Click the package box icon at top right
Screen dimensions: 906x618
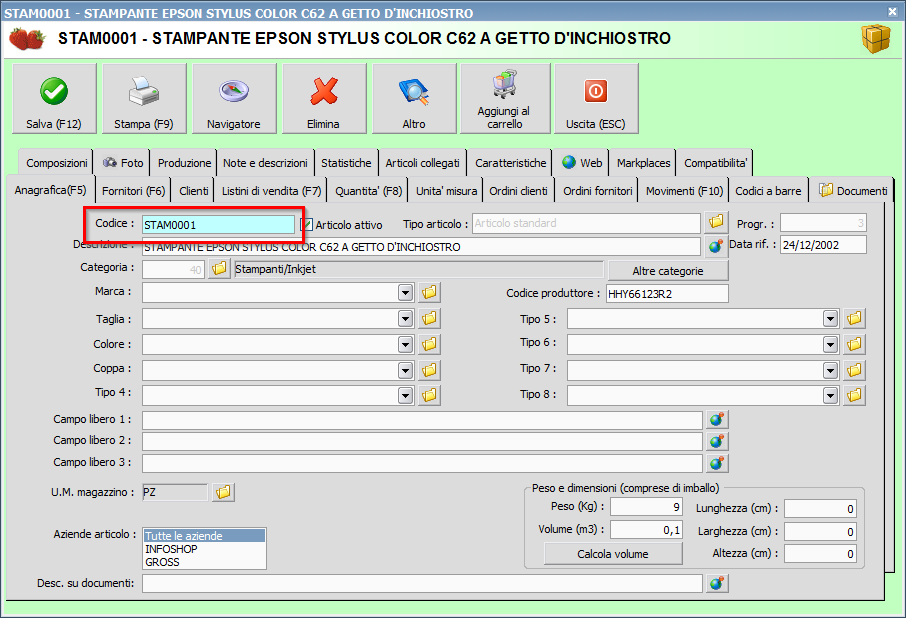(876, 39)
